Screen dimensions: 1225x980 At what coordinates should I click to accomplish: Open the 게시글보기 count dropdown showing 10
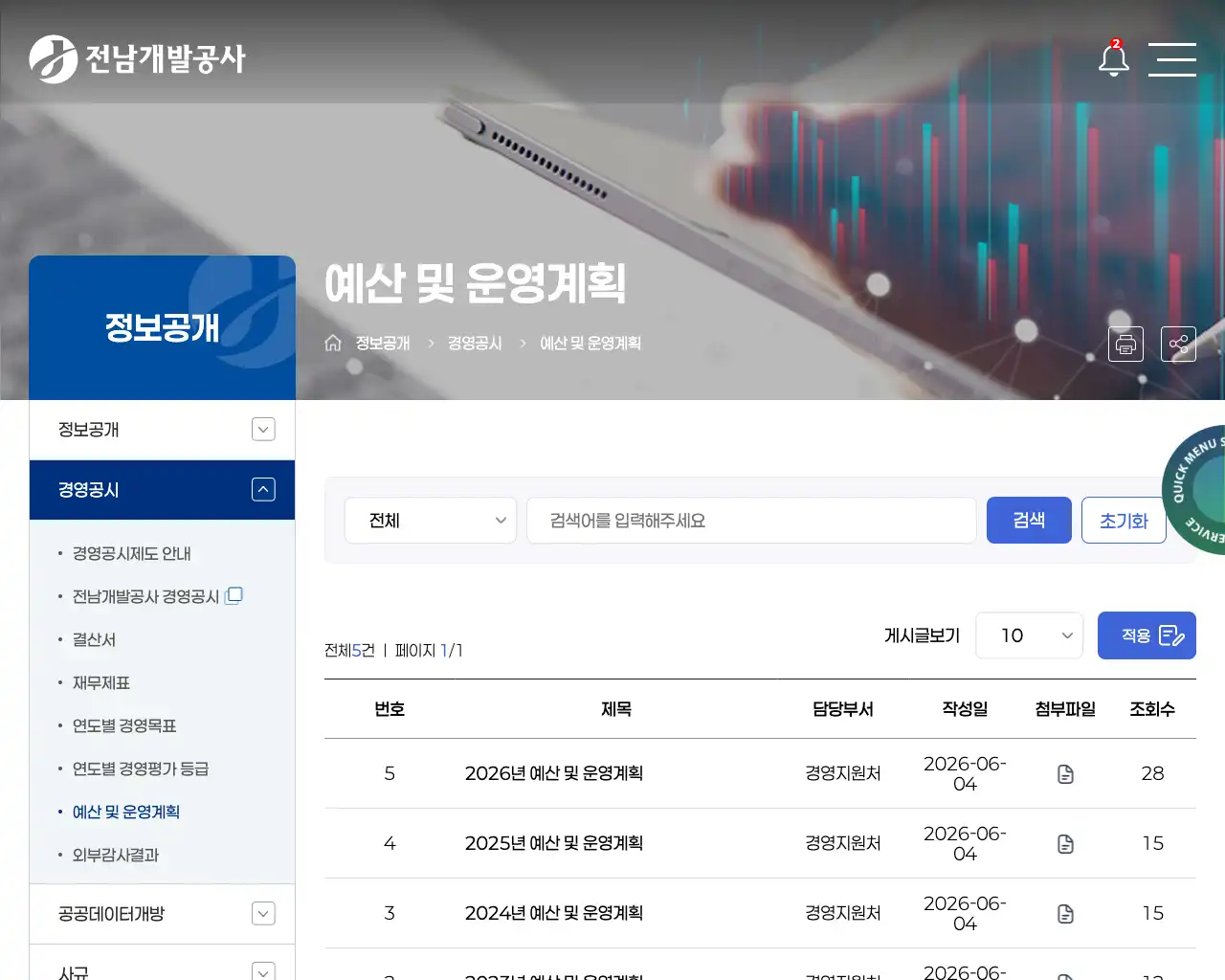[1029, 635]
